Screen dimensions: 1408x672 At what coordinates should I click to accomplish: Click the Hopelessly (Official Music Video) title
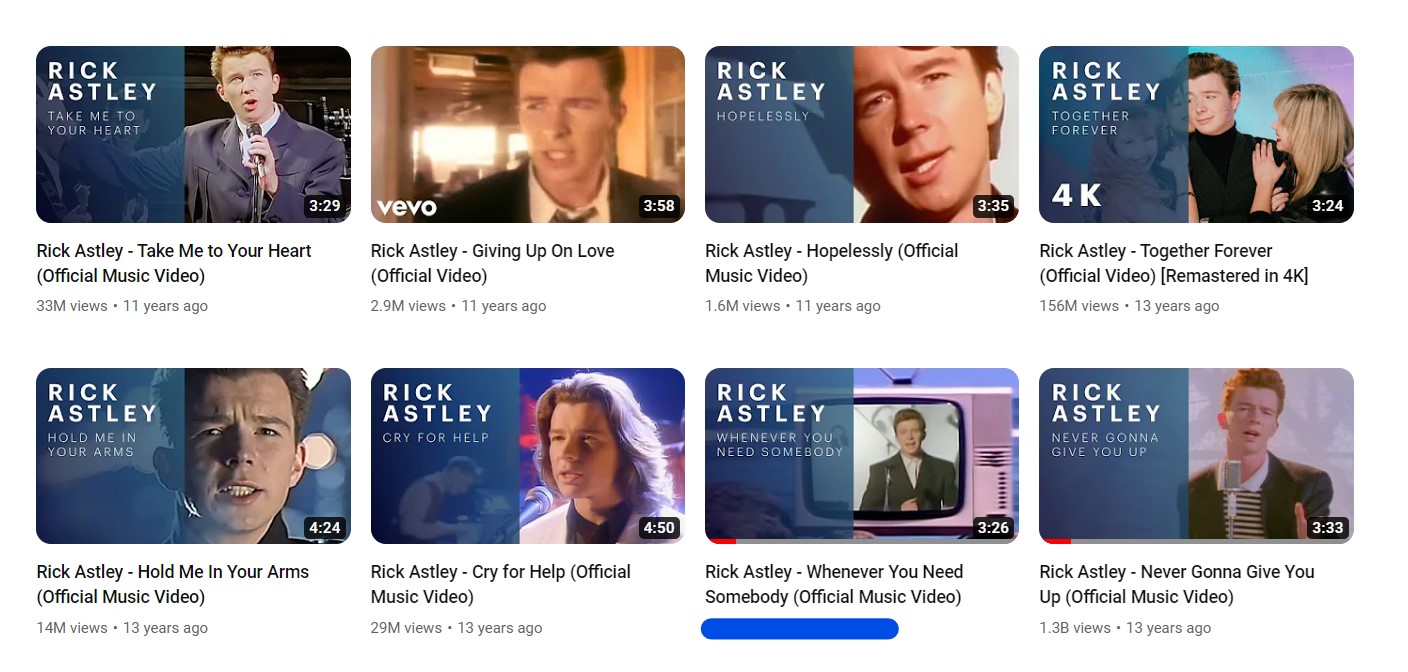tap(832, 263)
